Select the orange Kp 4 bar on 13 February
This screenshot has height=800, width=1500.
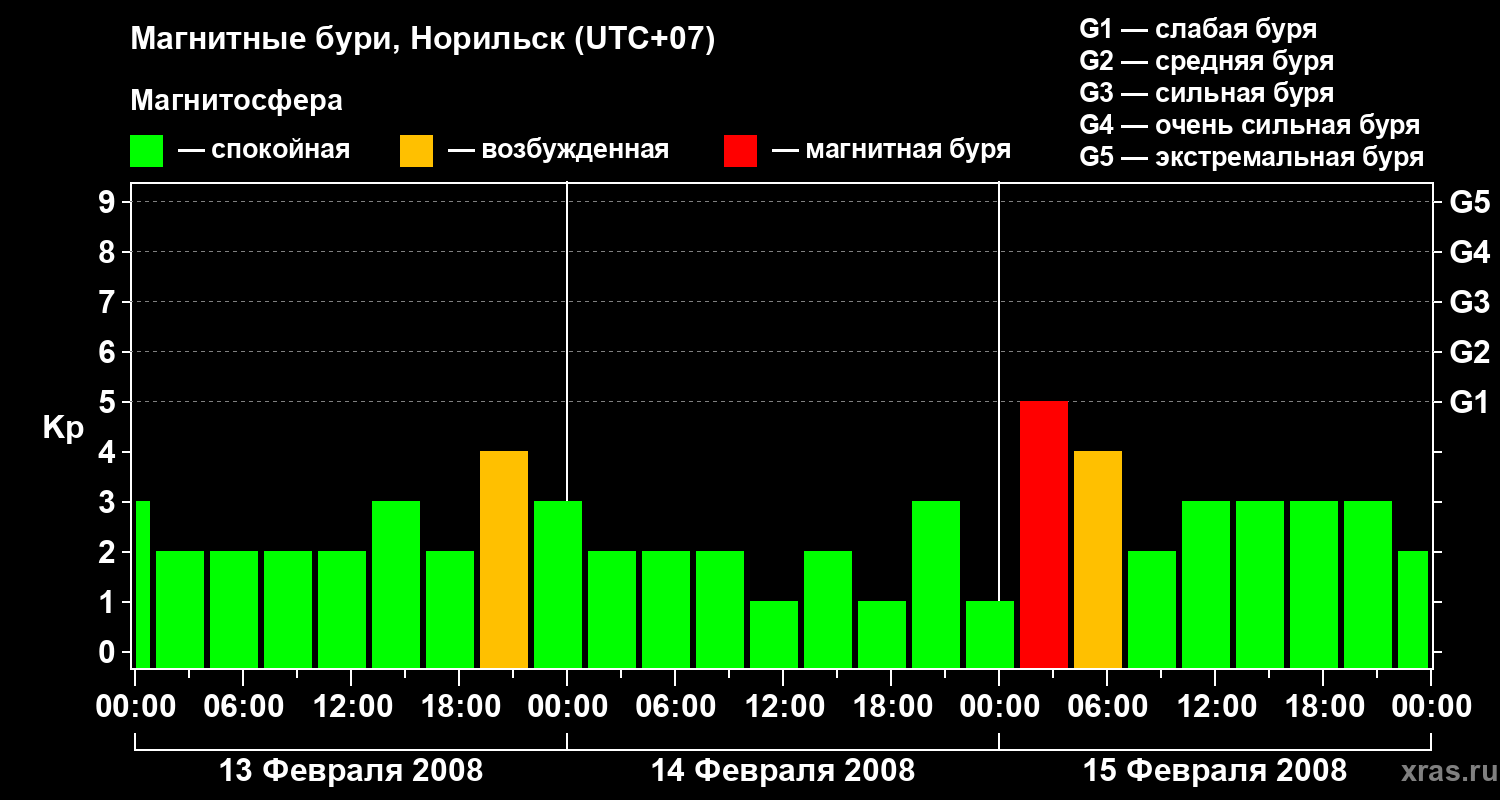pyautogui.click(x=504, y=559)
